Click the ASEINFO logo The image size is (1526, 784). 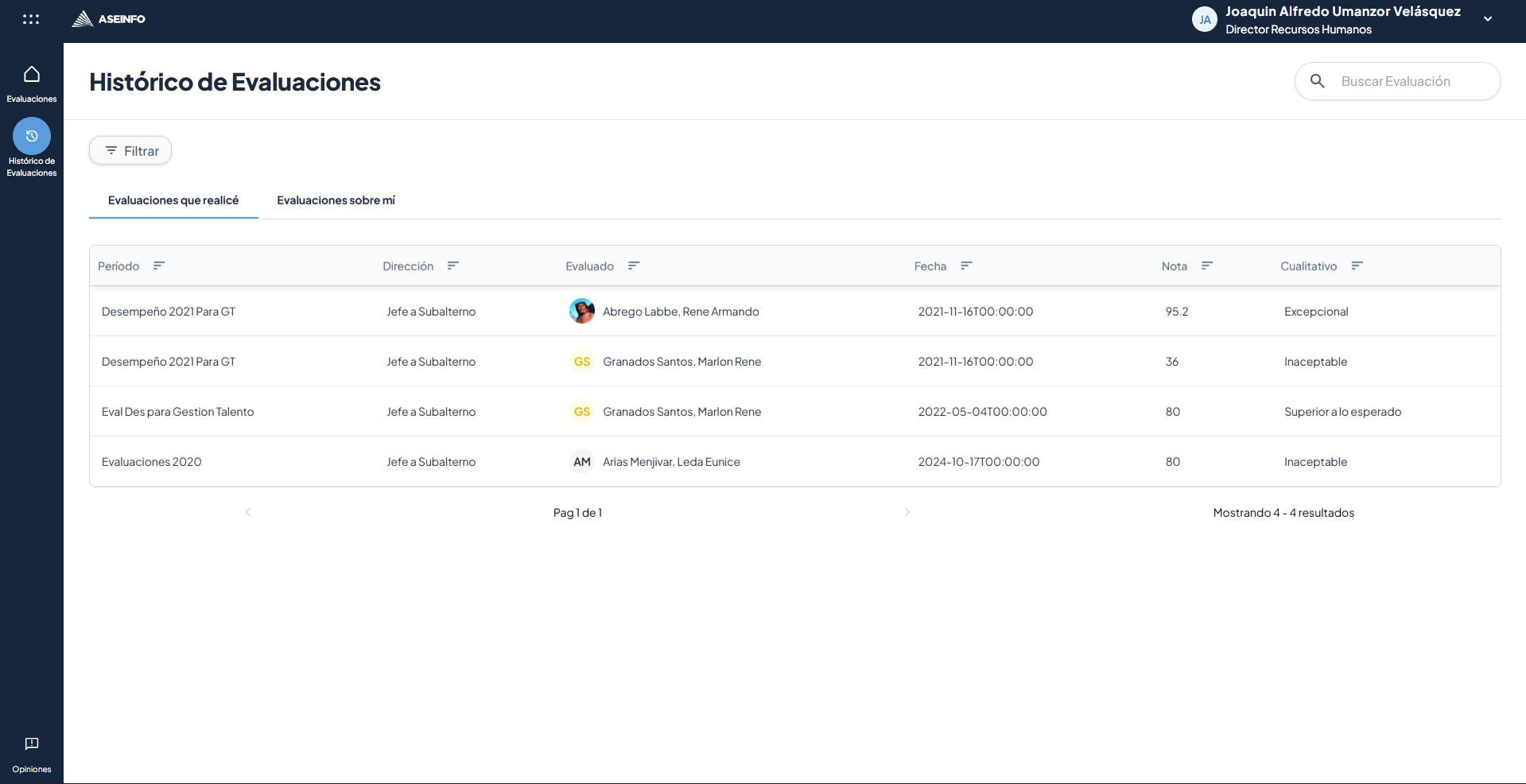coord(109,19)
